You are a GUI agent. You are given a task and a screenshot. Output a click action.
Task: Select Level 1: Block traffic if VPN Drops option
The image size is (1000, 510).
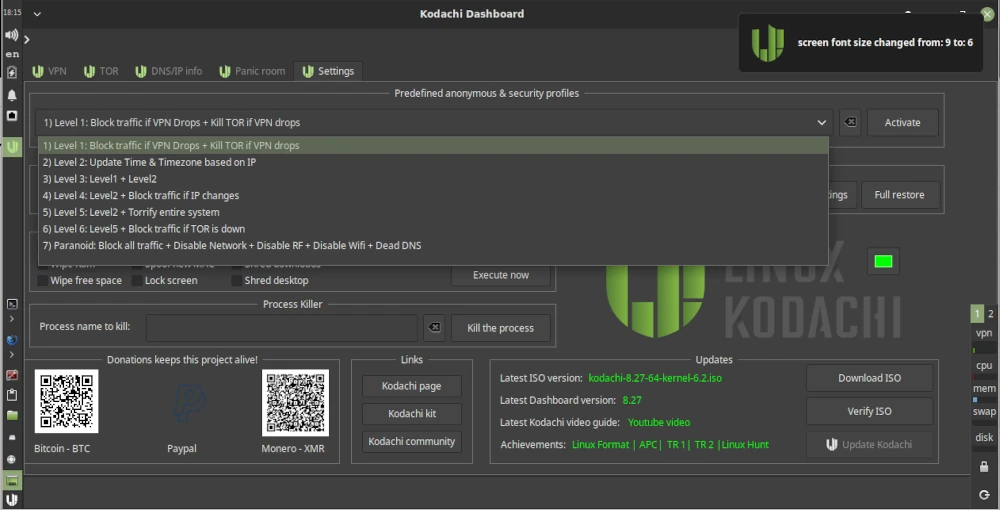pos(433,145)
